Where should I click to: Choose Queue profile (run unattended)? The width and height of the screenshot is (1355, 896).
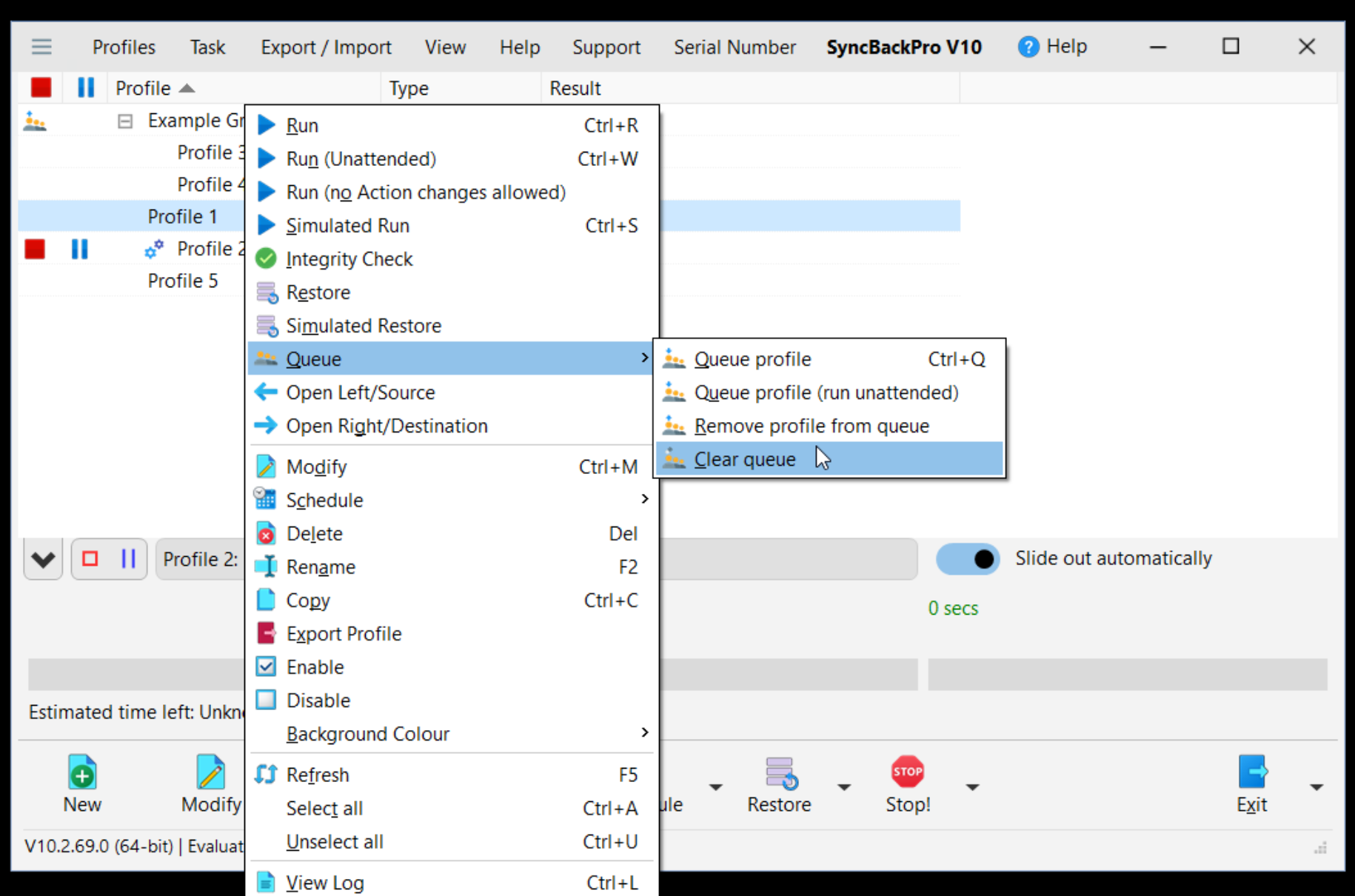point(829,392)
